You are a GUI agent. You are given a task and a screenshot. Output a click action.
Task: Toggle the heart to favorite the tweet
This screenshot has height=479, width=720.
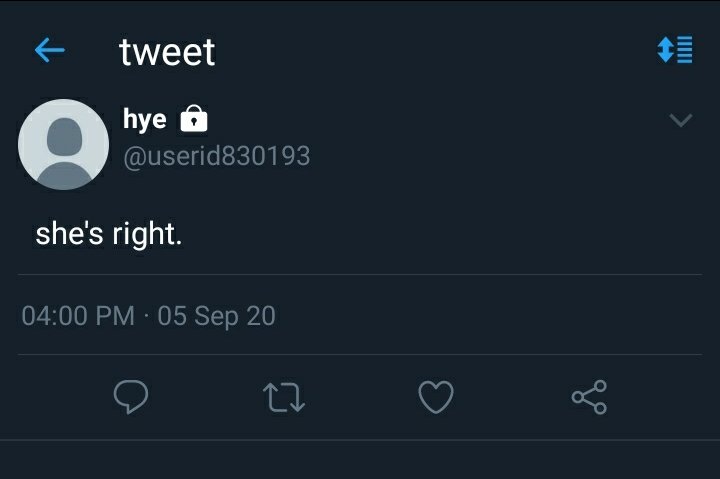pos(436,397)
